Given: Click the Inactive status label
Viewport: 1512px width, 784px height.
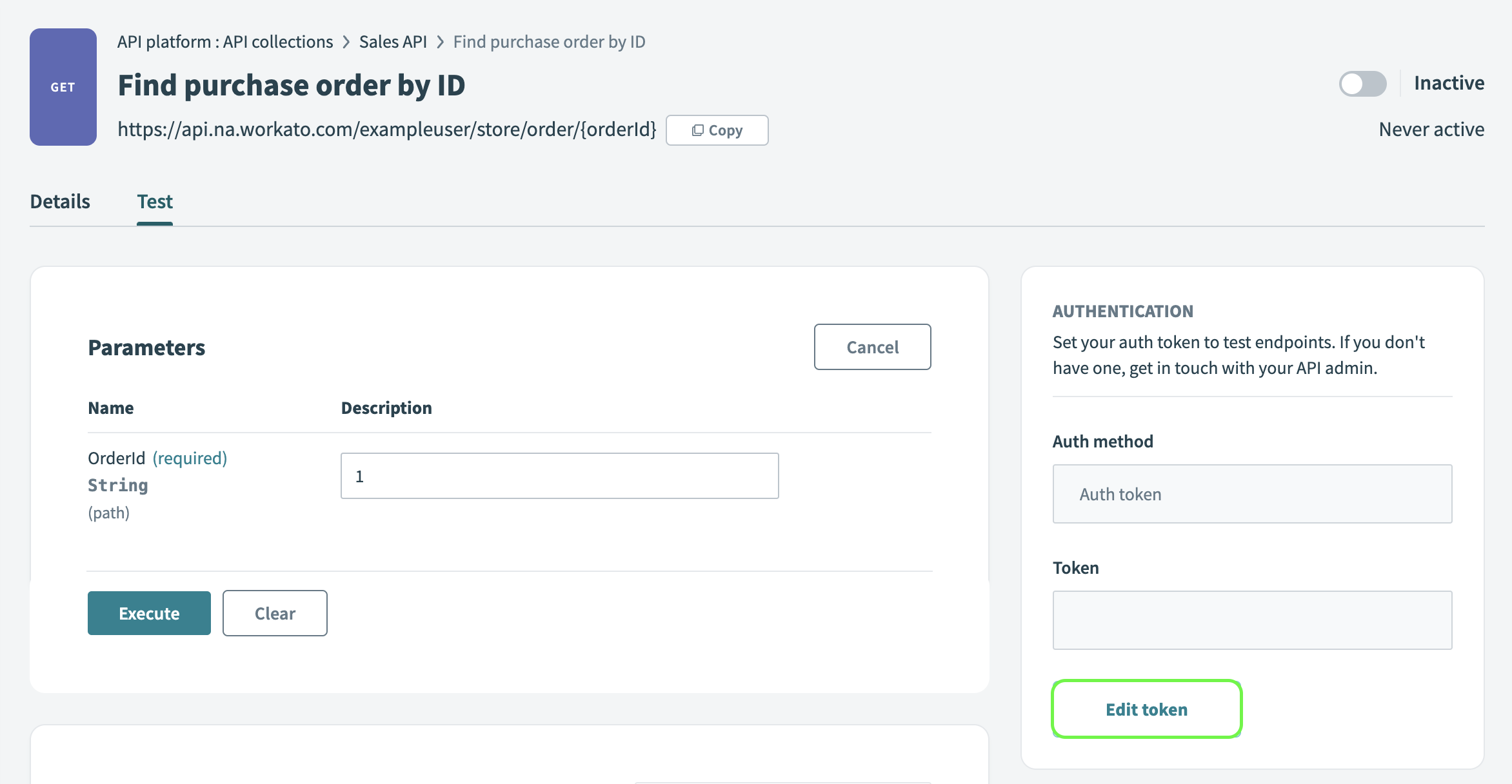Looking at the screenshot, I should (1449, 83).
